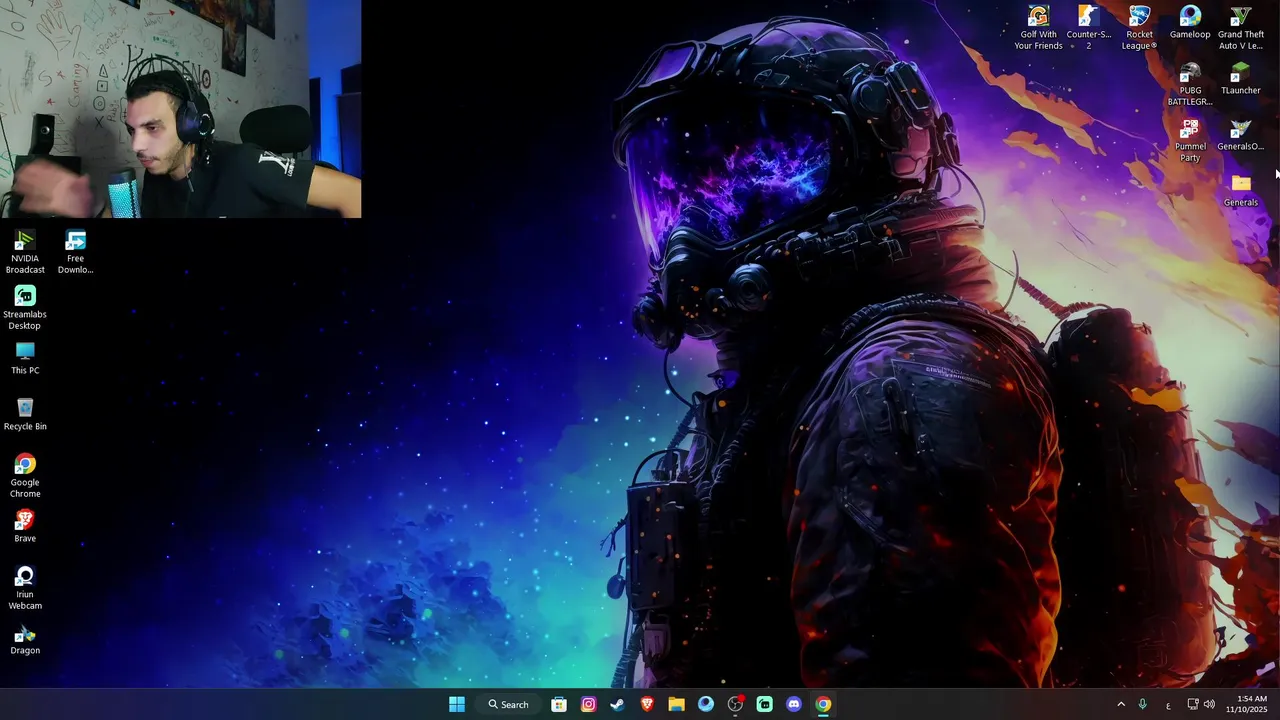Open the volume control tray icon
Viewport: 1280px width, 720px height.
tap(1209, 704)
